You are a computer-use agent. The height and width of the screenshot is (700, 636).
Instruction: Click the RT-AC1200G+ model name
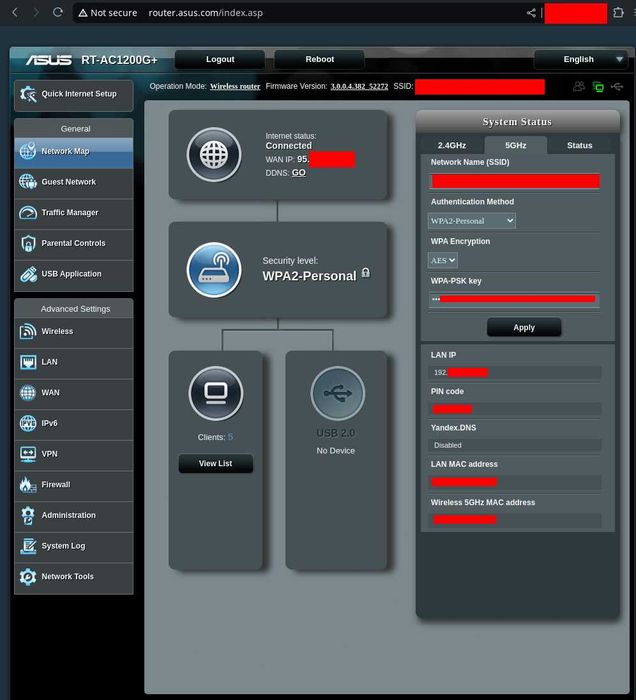pos(119,60)
